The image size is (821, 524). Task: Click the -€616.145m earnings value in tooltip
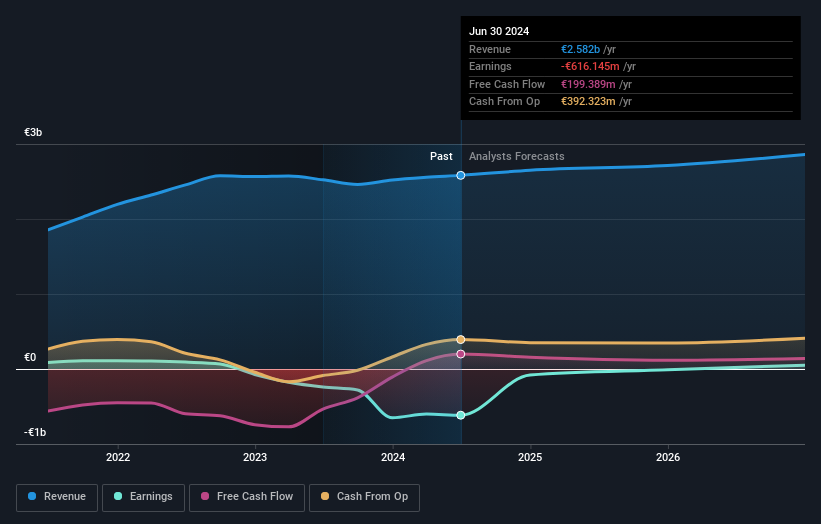tap(590, 66)
